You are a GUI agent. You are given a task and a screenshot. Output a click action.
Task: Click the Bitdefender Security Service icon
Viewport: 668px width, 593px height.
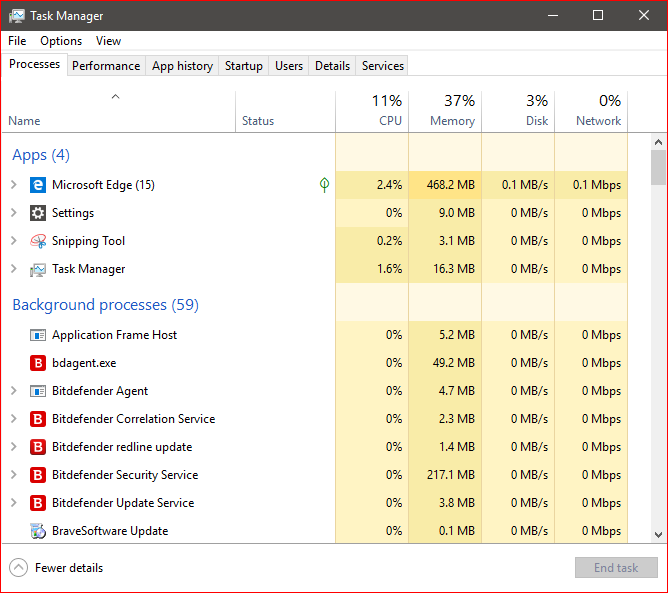[38, 475]
